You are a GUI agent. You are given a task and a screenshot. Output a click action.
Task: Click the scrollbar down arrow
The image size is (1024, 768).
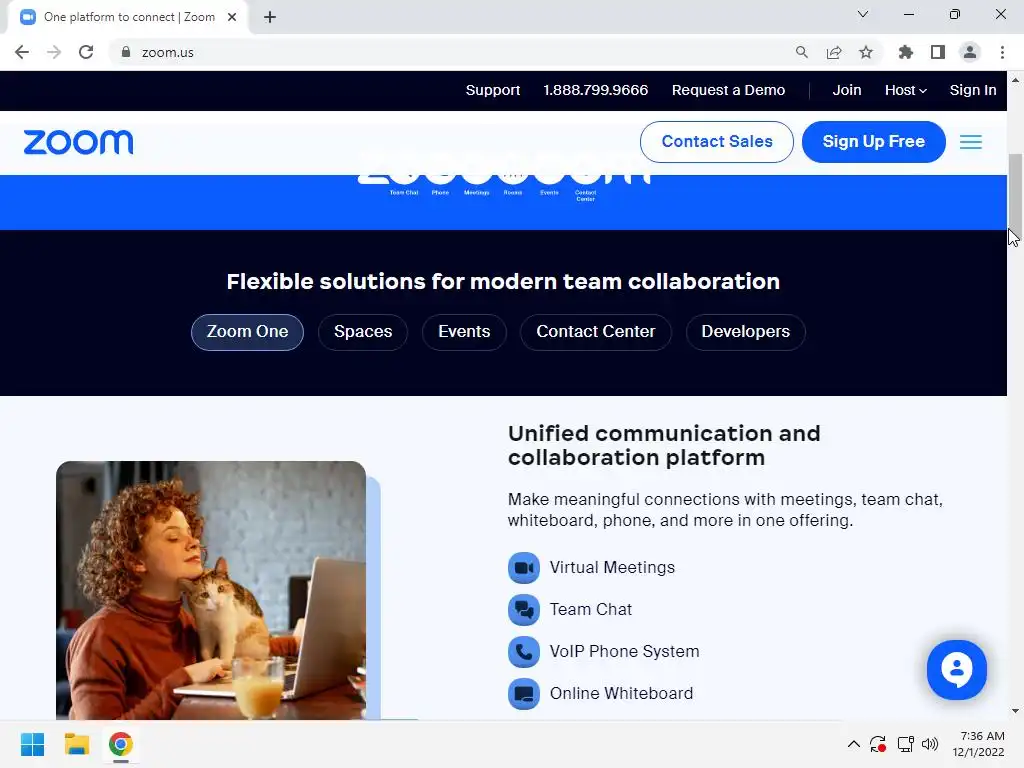[1015, 711]
